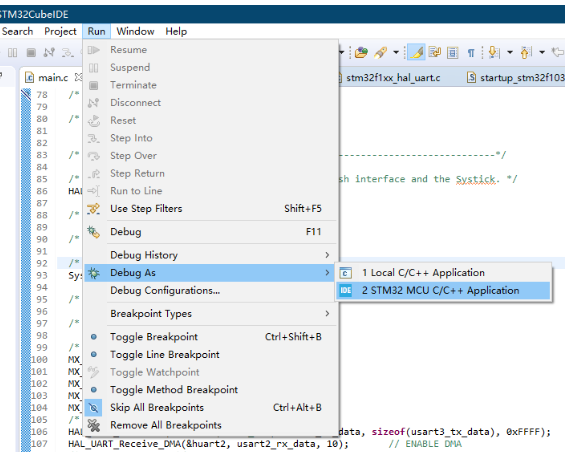Select Step Into in the Run menu
This screenshot has width=565, height=452.
(x=210, y=138)
